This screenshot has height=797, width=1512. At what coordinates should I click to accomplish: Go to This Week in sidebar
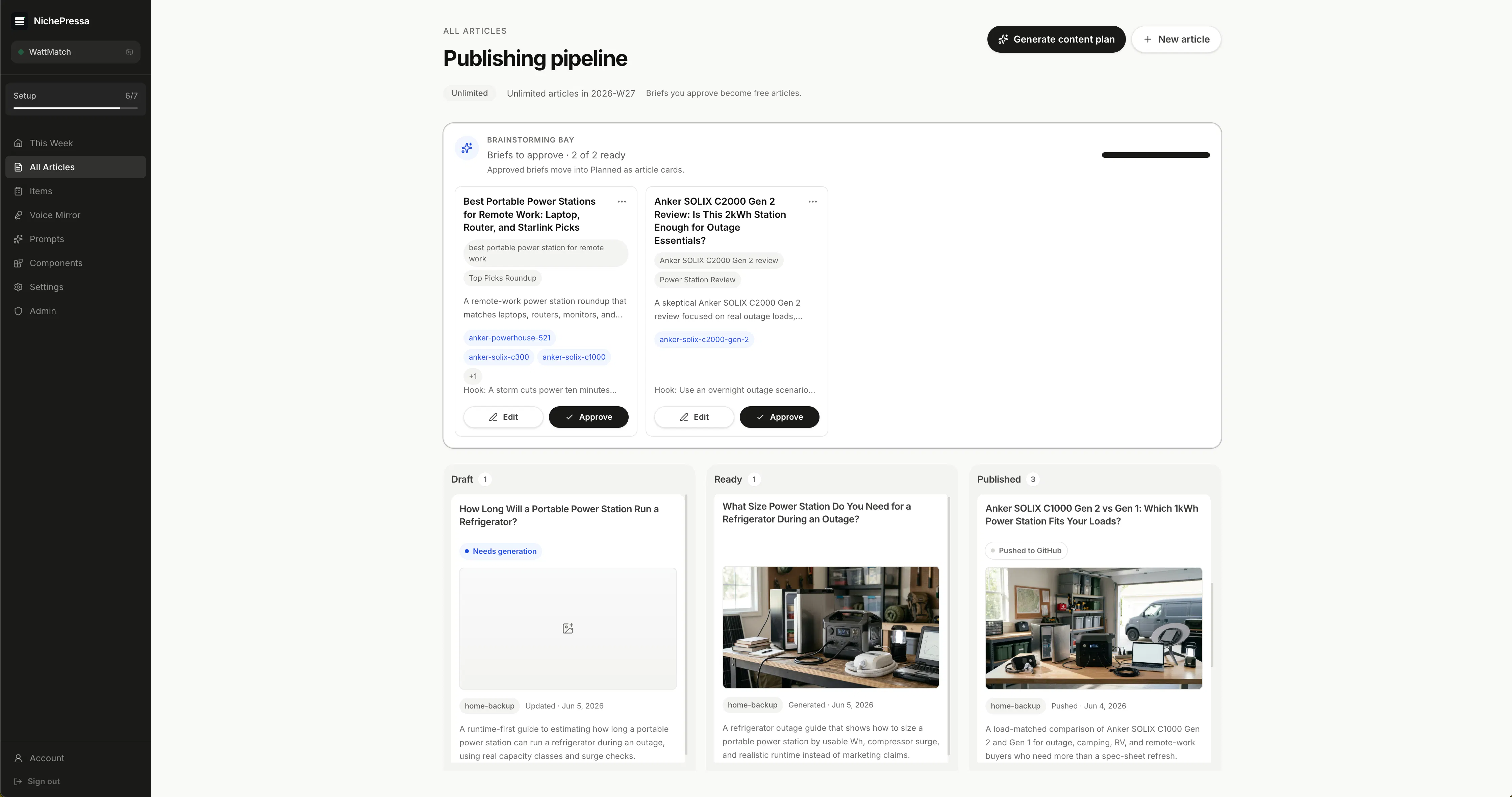pos(75,143)
